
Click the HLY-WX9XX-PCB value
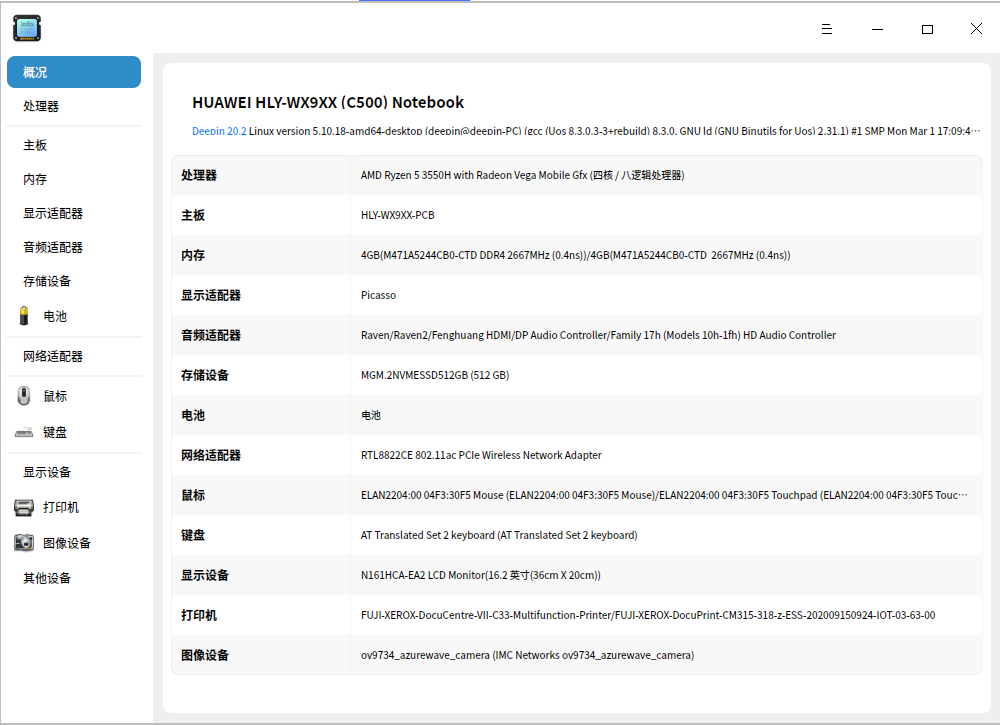397,216
